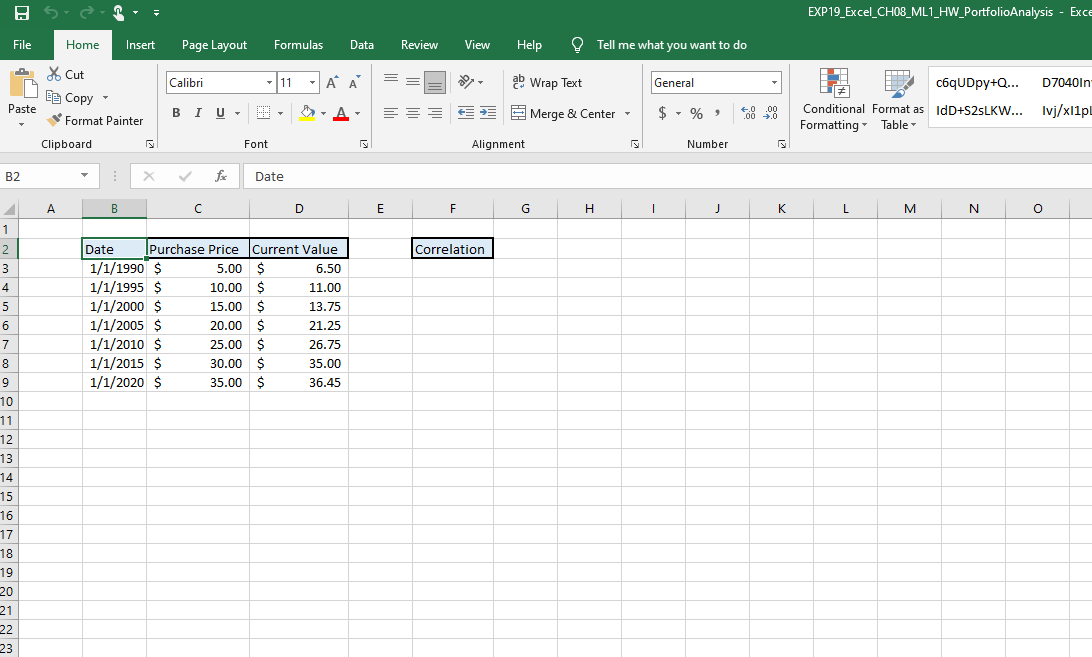The width and height of the screenshot is (1092, 657).
Task: Open the File tab
Action: (x=22, y=45)
